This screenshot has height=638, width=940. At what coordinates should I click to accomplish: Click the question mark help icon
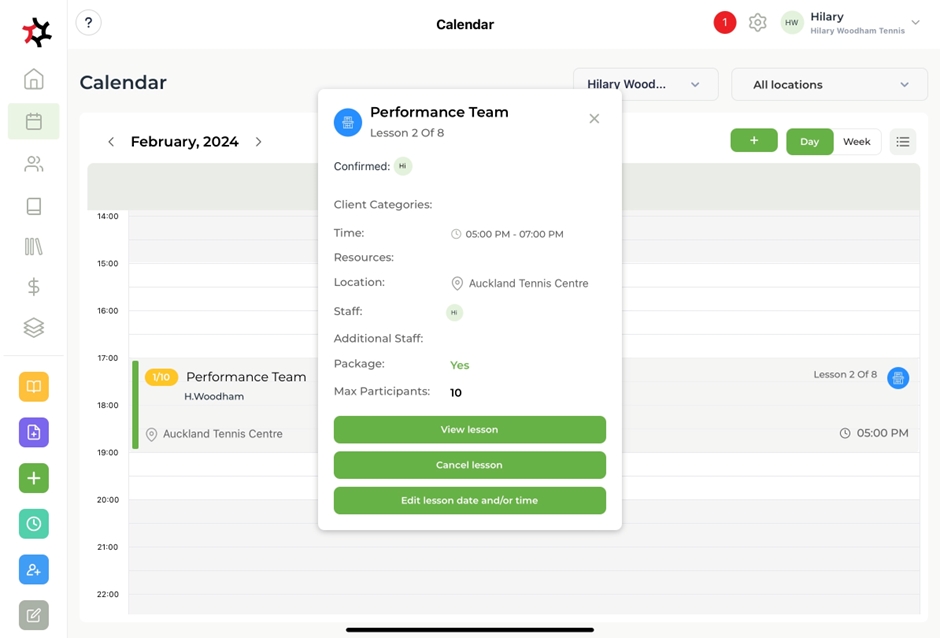(89, 23)
